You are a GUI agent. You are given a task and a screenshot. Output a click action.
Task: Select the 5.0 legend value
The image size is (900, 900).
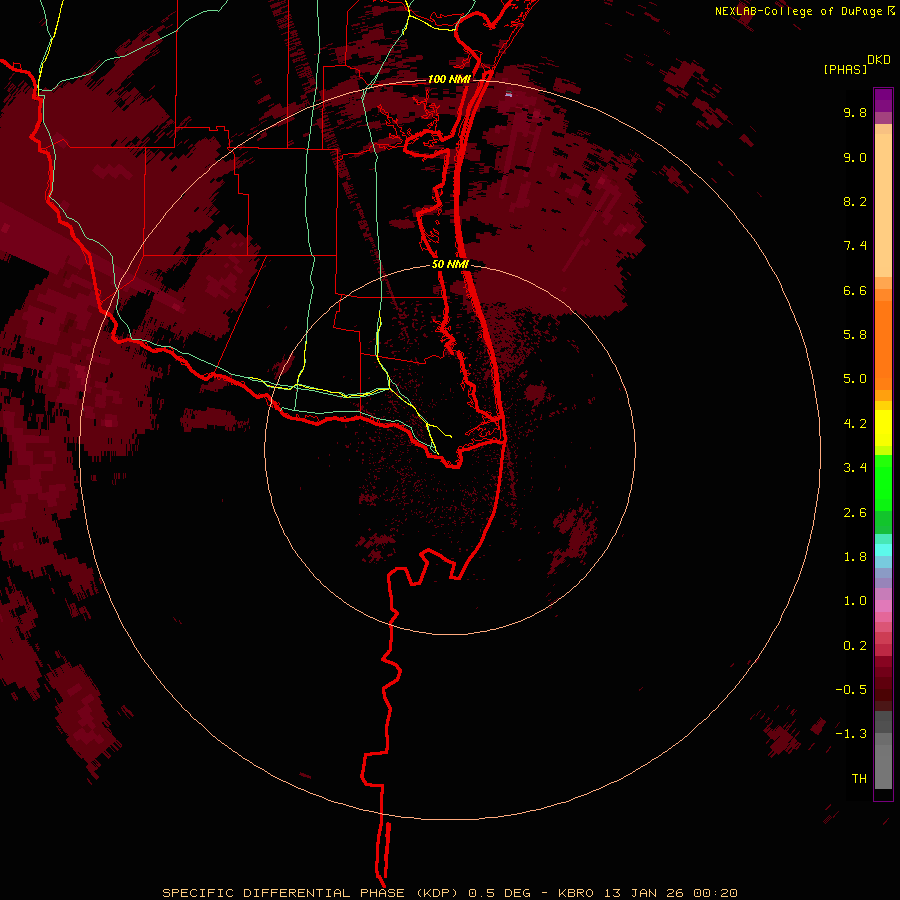coord(855,379)
